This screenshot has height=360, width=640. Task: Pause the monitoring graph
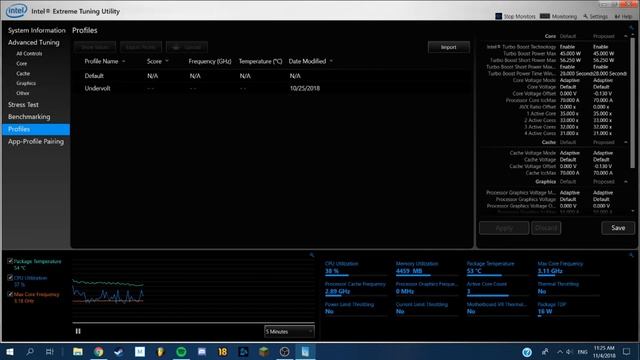tap(78, 331)
